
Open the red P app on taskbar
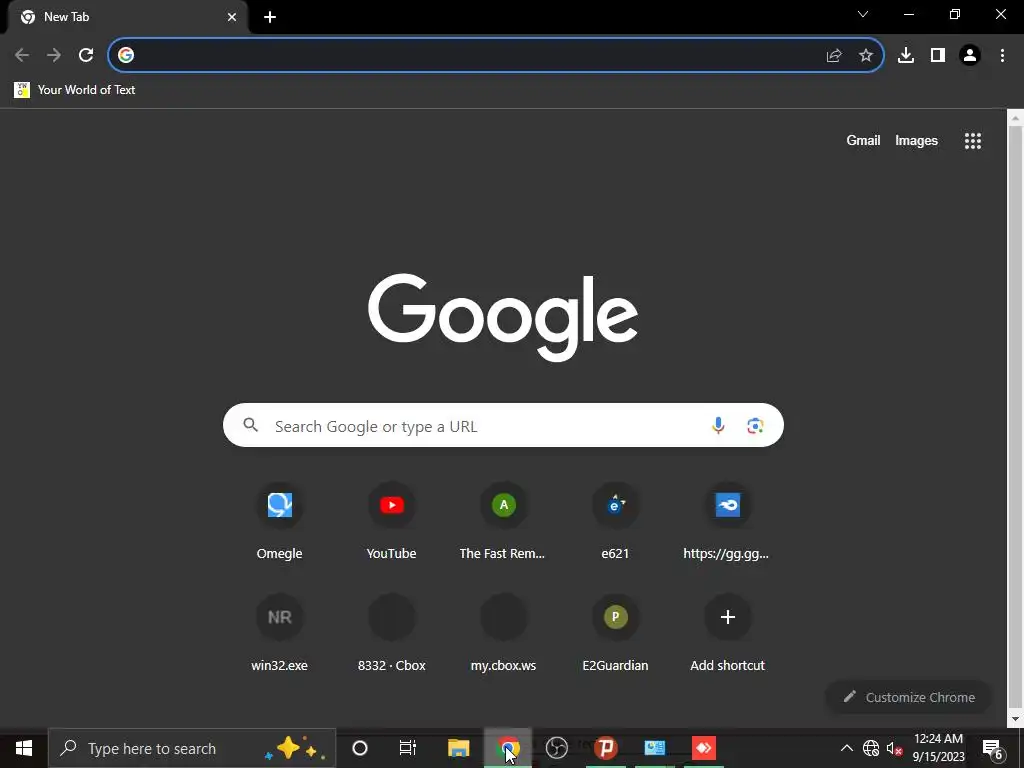[605, 748]
